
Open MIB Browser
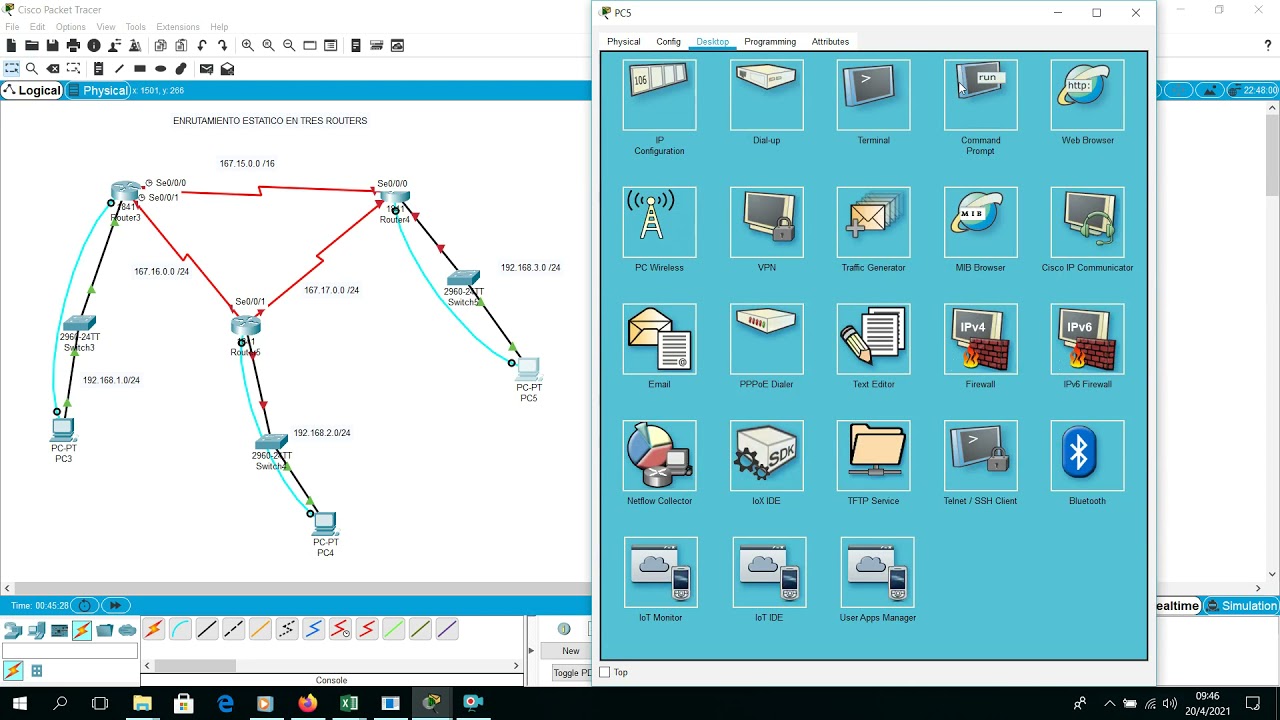pos(980,222)
